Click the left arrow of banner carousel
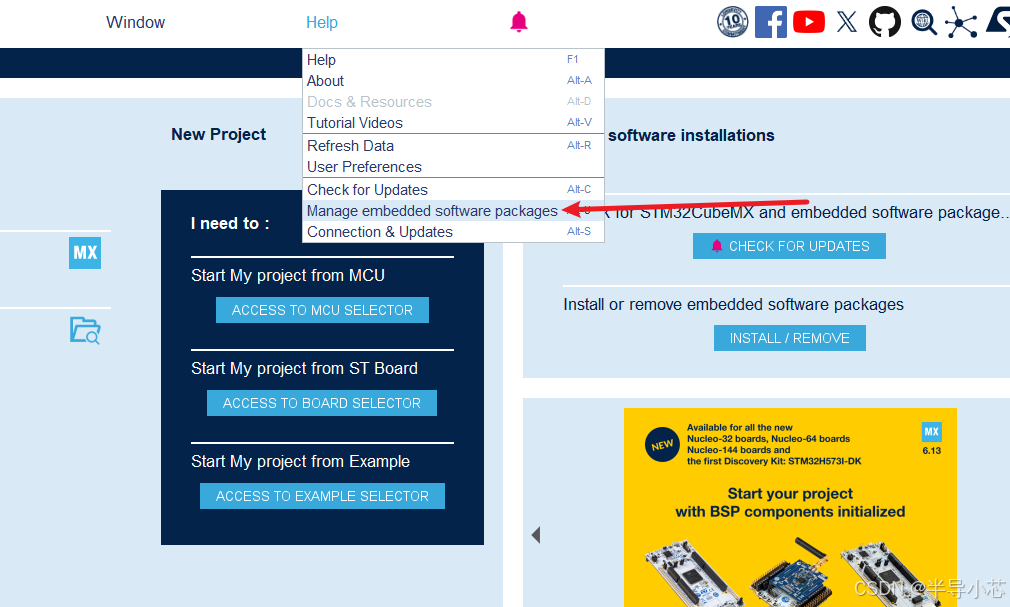This screenshot has width=1010, height=607. [x=535, y=535]
